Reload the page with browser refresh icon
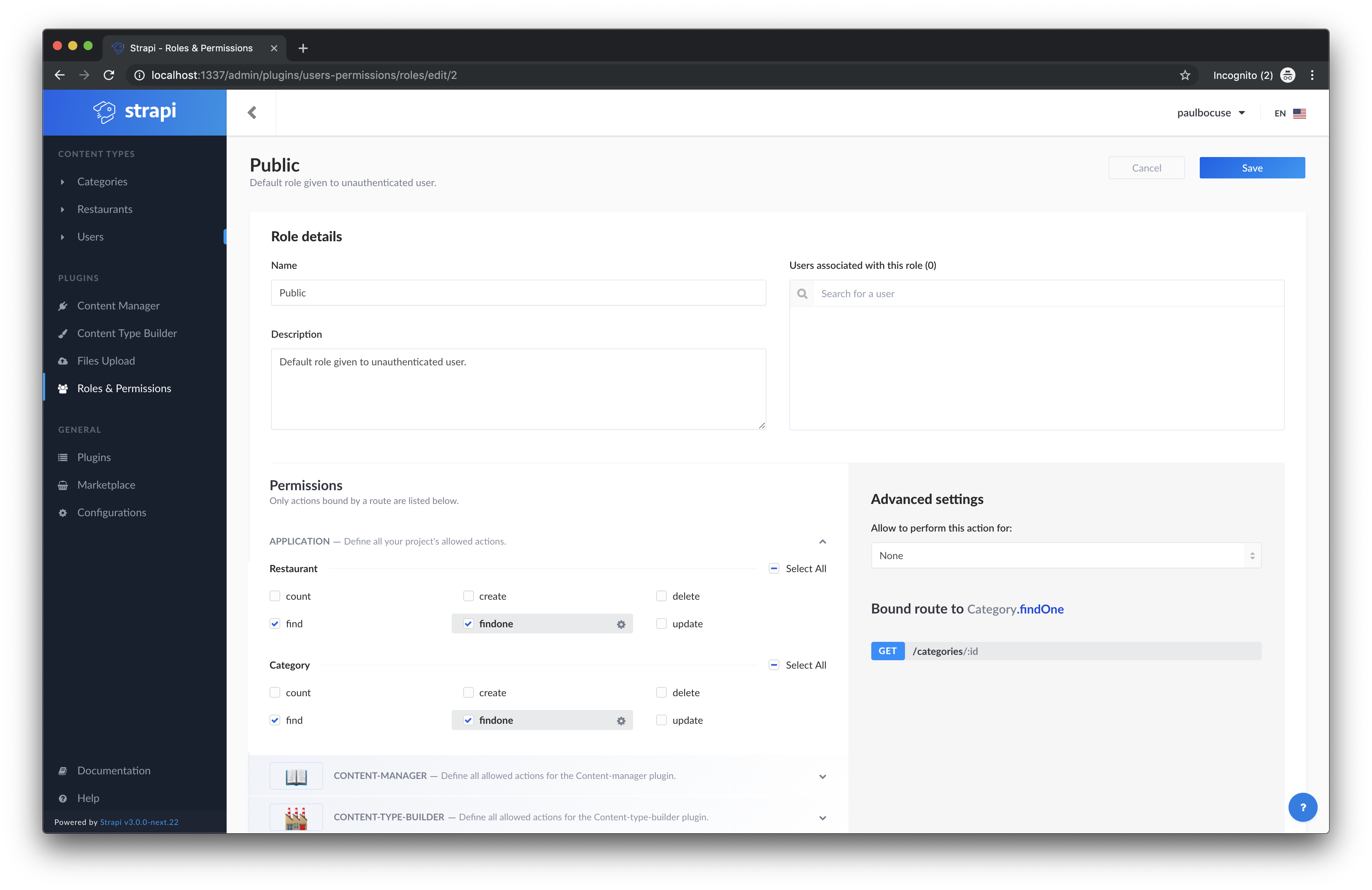The image size is (1372, 890). tap(109, 75)
